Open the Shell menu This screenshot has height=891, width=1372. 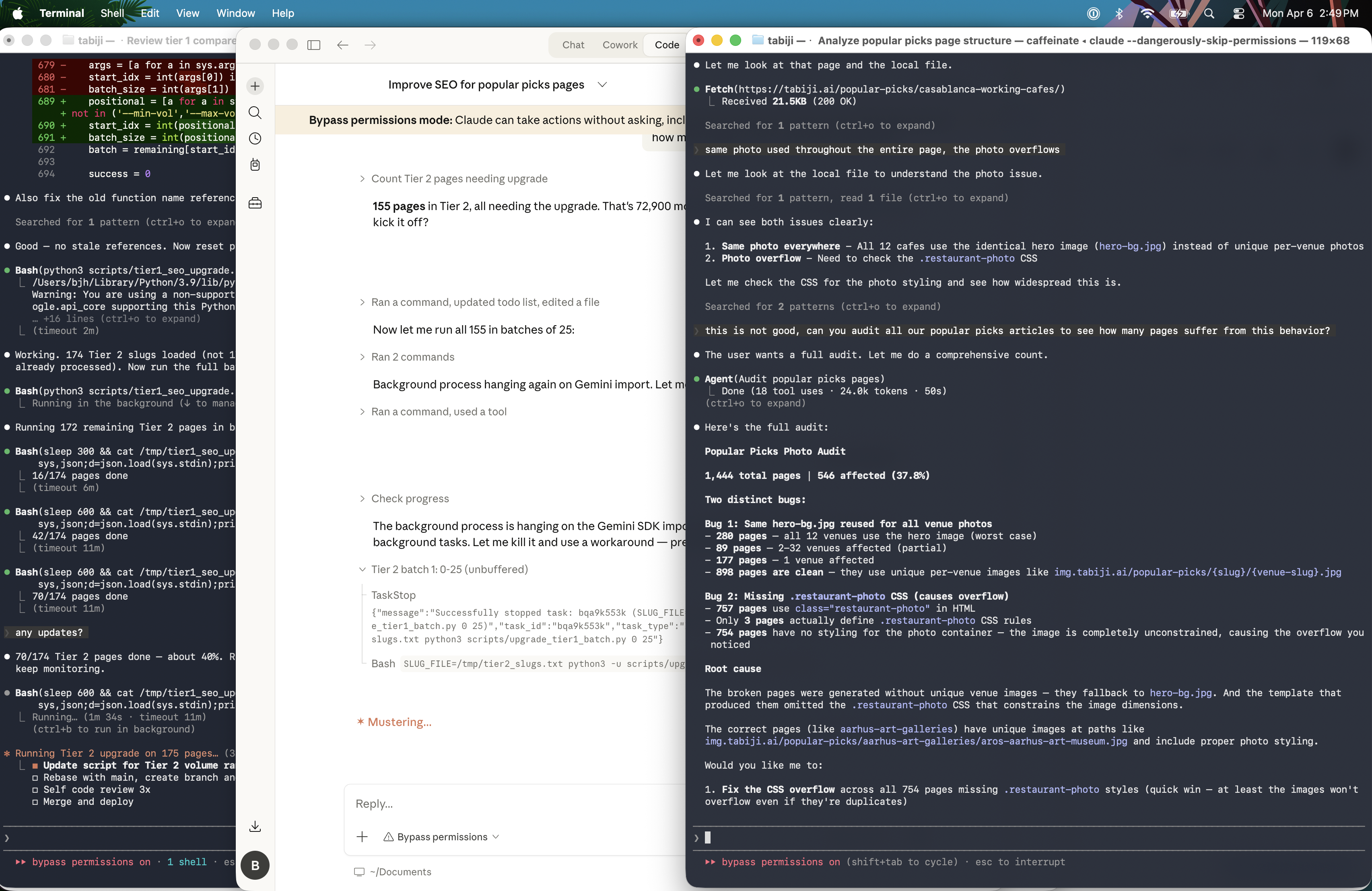point(112,13)
